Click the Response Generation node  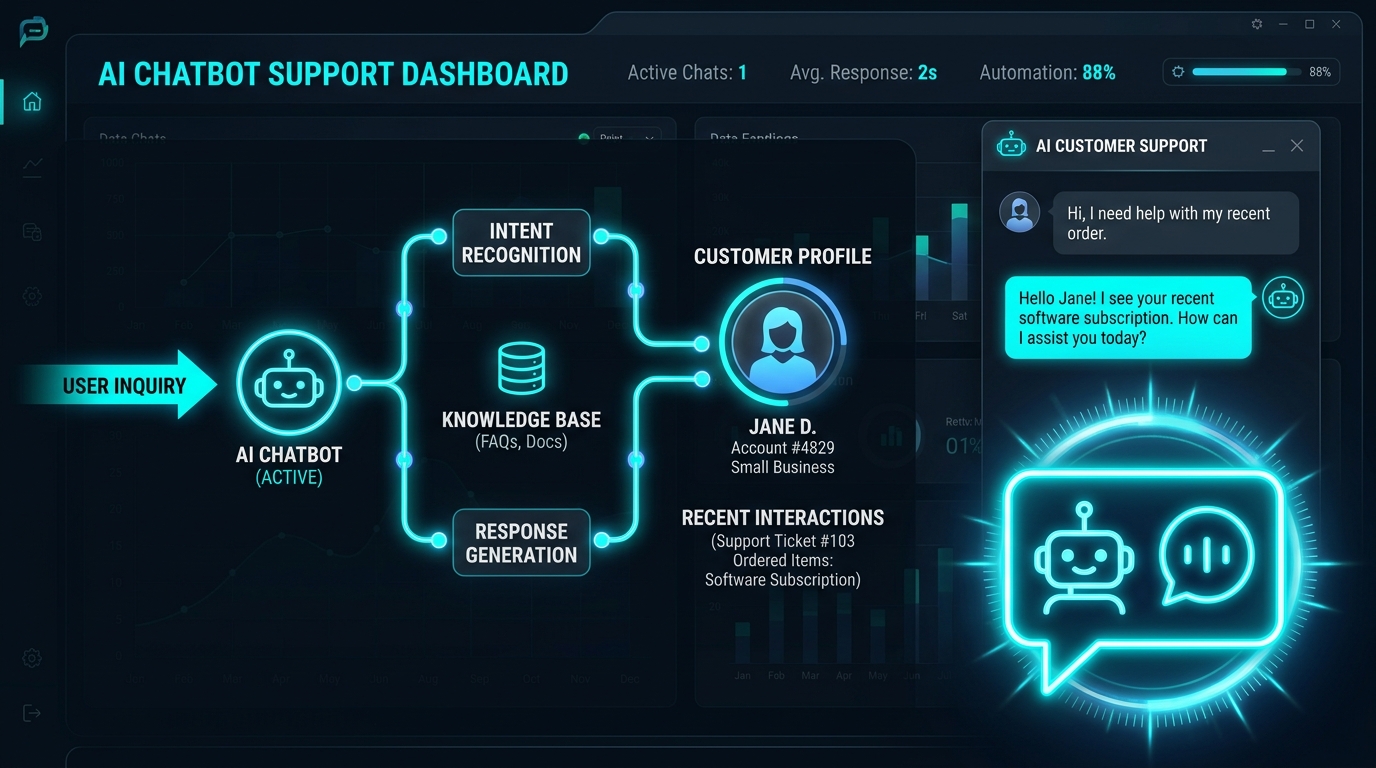coord(521,543)
